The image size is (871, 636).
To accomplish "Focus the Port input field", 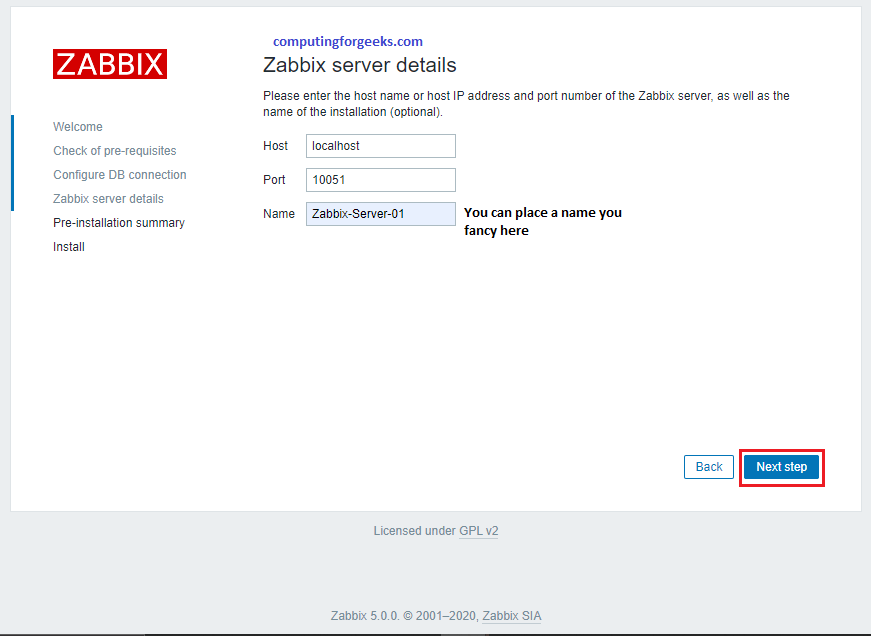I will pyautogui.click(x=381, y=180).
